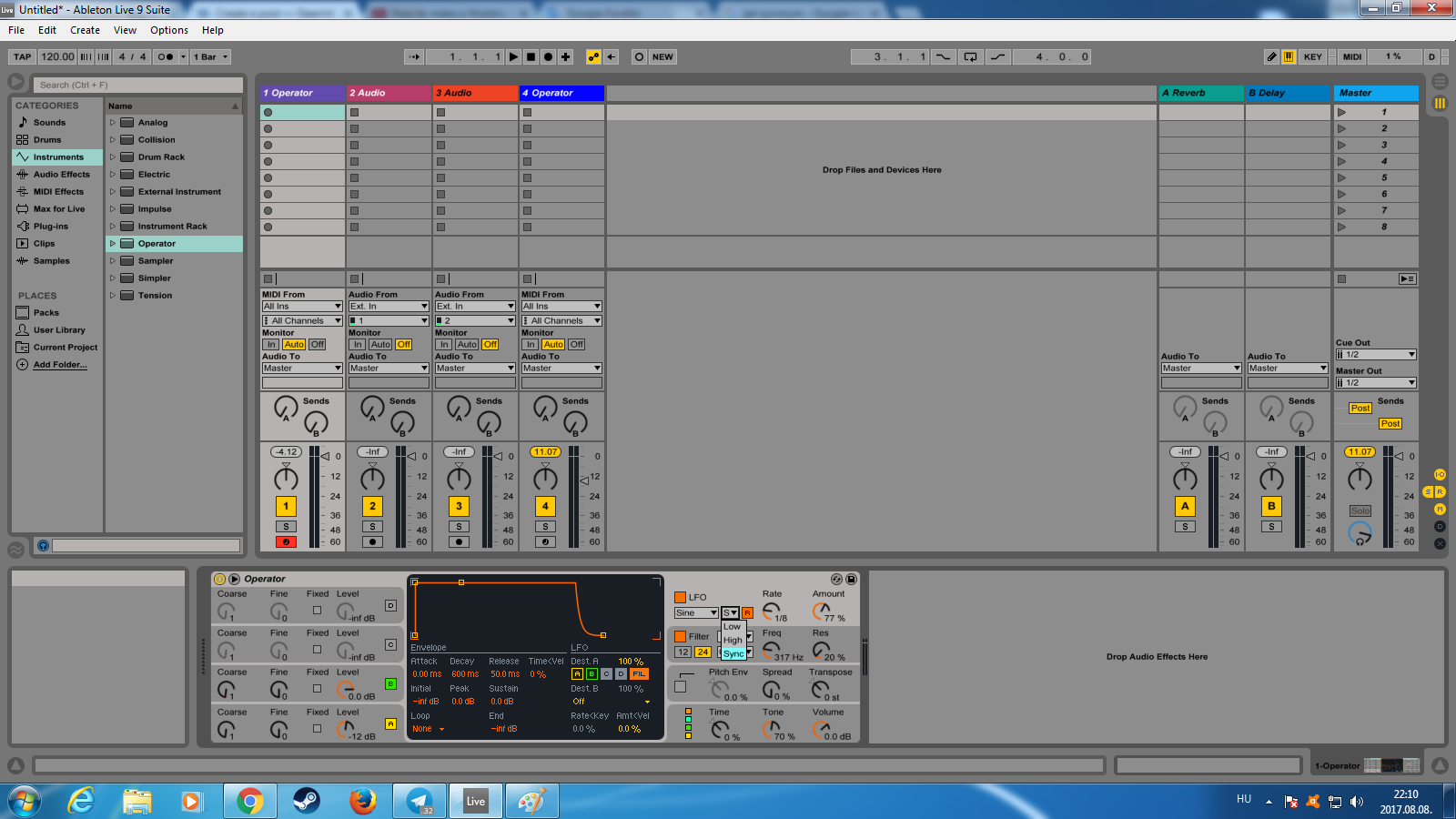
Task: Open Google Chrome from the taskbar
Action: pos(249,801)
